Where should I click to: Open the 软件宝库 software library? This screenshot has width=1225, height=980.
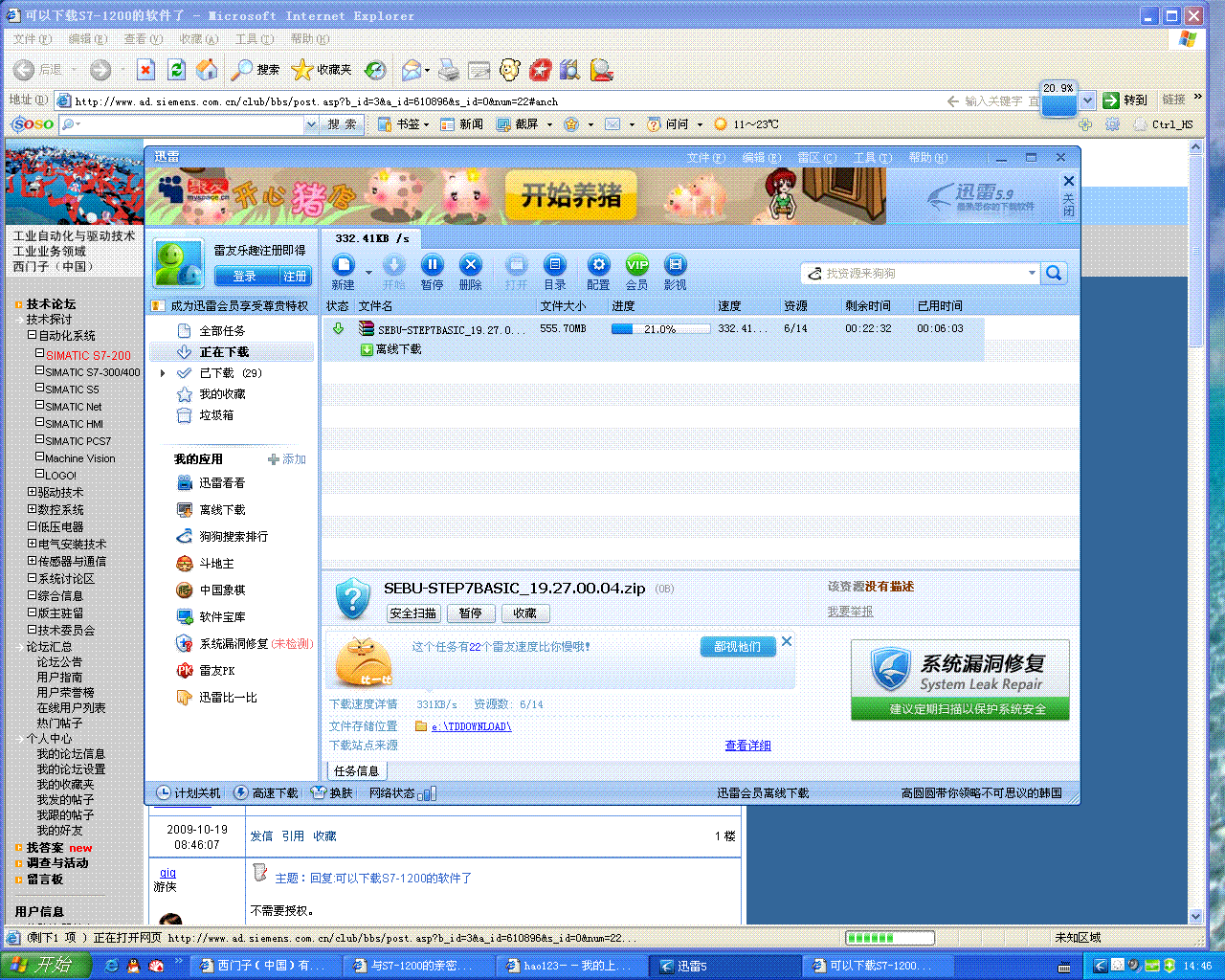(212, 617)
